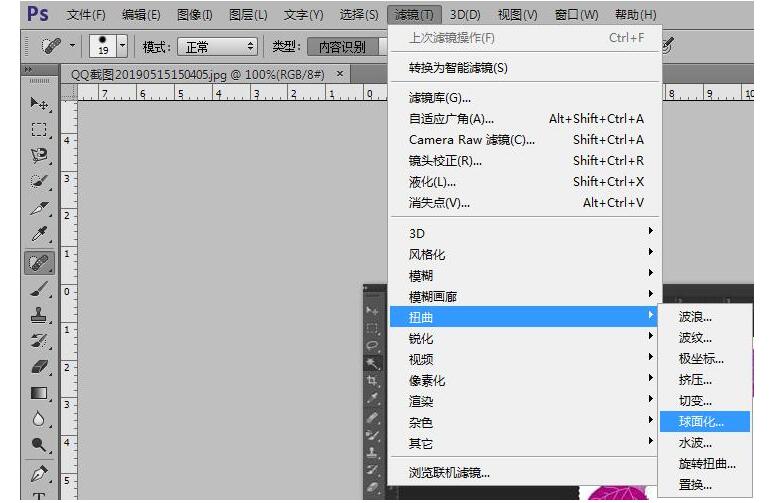This screenshot has height=503, width=775.
Task: Select the Dodge tool
Action: pos(39,445)
